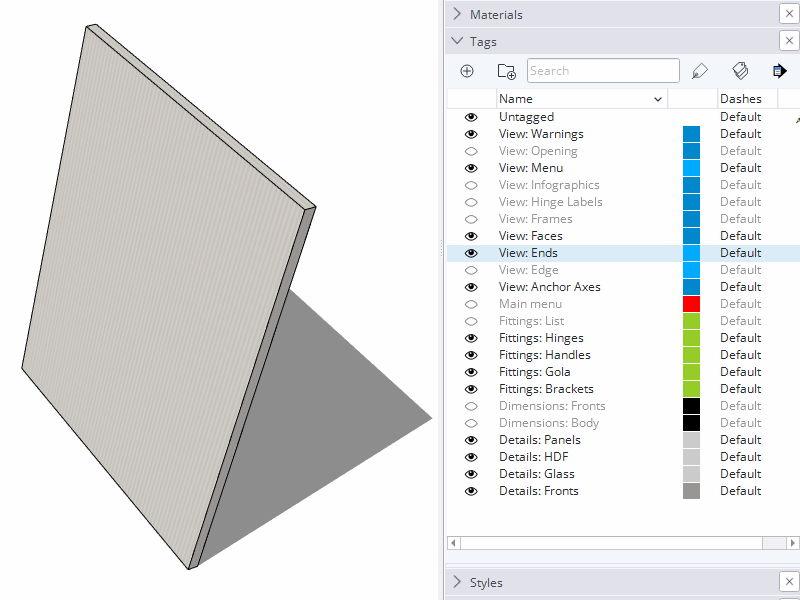
Task: Click the Styles panel expand arrow
Action: pos(457,581)
